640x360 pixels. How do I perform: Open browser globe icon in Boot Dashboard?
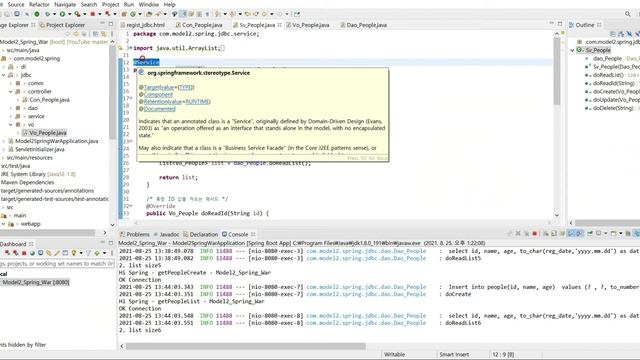tap(32, 253)
